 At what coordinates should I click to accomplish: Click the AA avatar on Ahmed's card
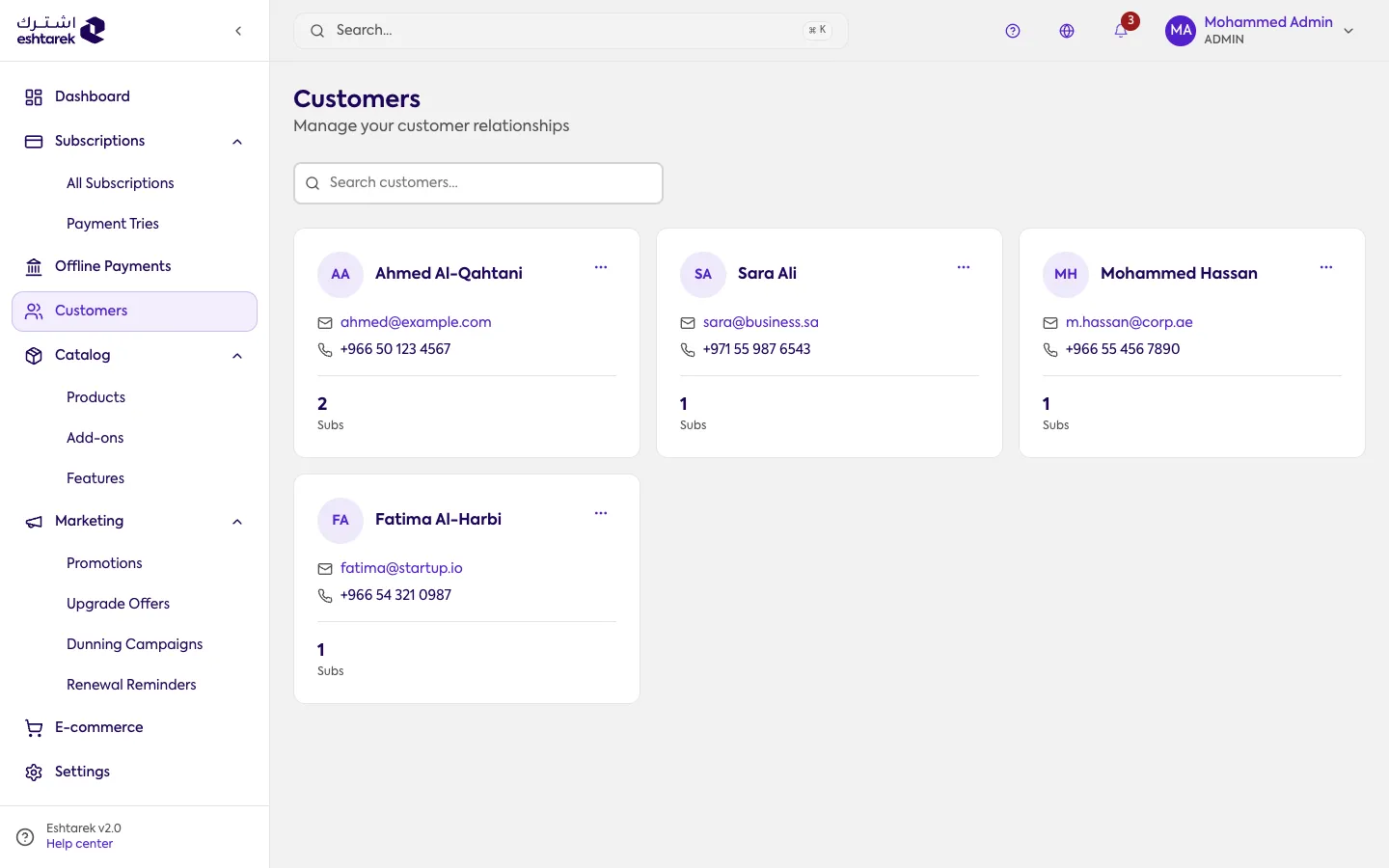(340, 274)
